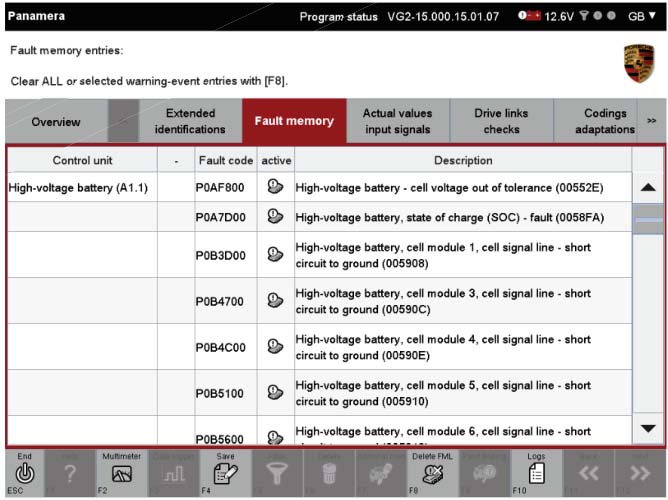
Task: Click the fault status icon for P0B5100
Action: [275, 392]
